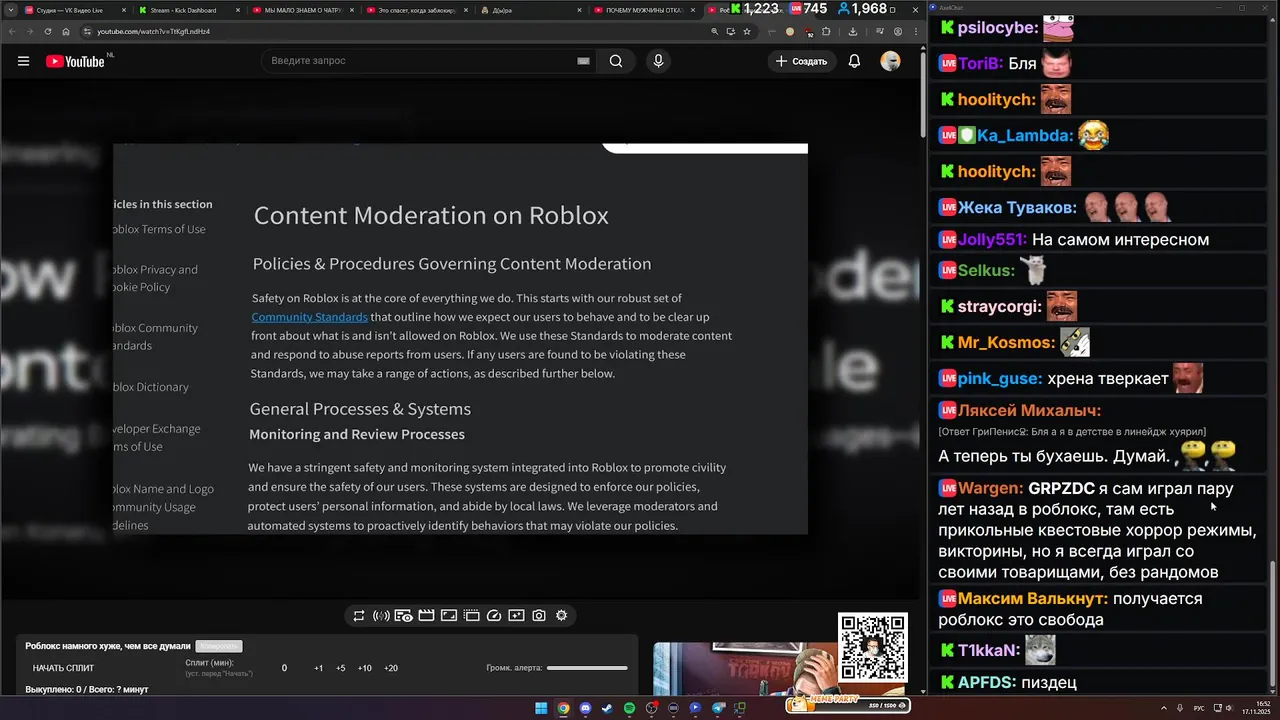1280x720 pixels.
Task: Click the Копировать button beside the video title
Action: pyautogui.click(x=218, y=646)
